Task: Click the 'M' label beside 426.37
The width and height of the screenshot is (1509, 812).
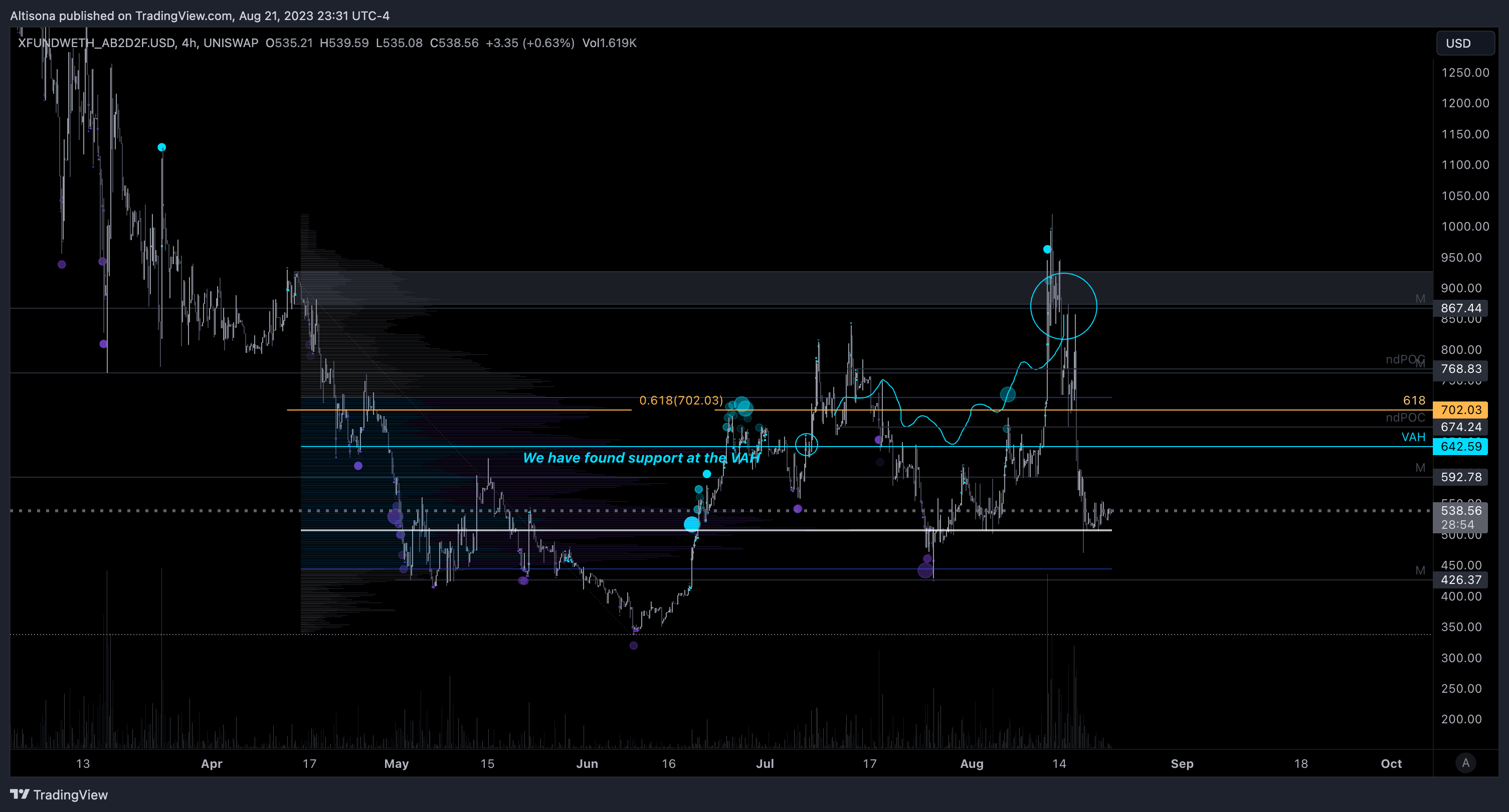Action: (x=1420, y=570)
